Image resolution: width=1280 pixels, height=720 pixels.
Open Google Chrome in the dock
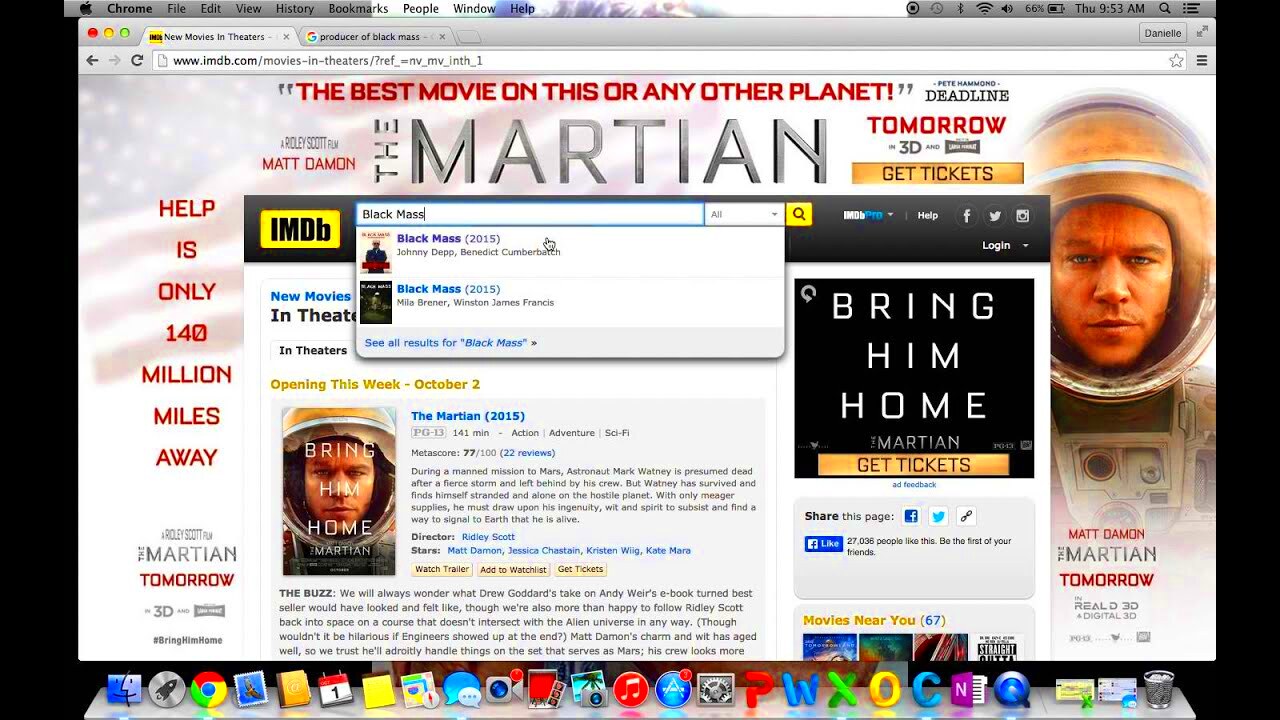point(209,690)
